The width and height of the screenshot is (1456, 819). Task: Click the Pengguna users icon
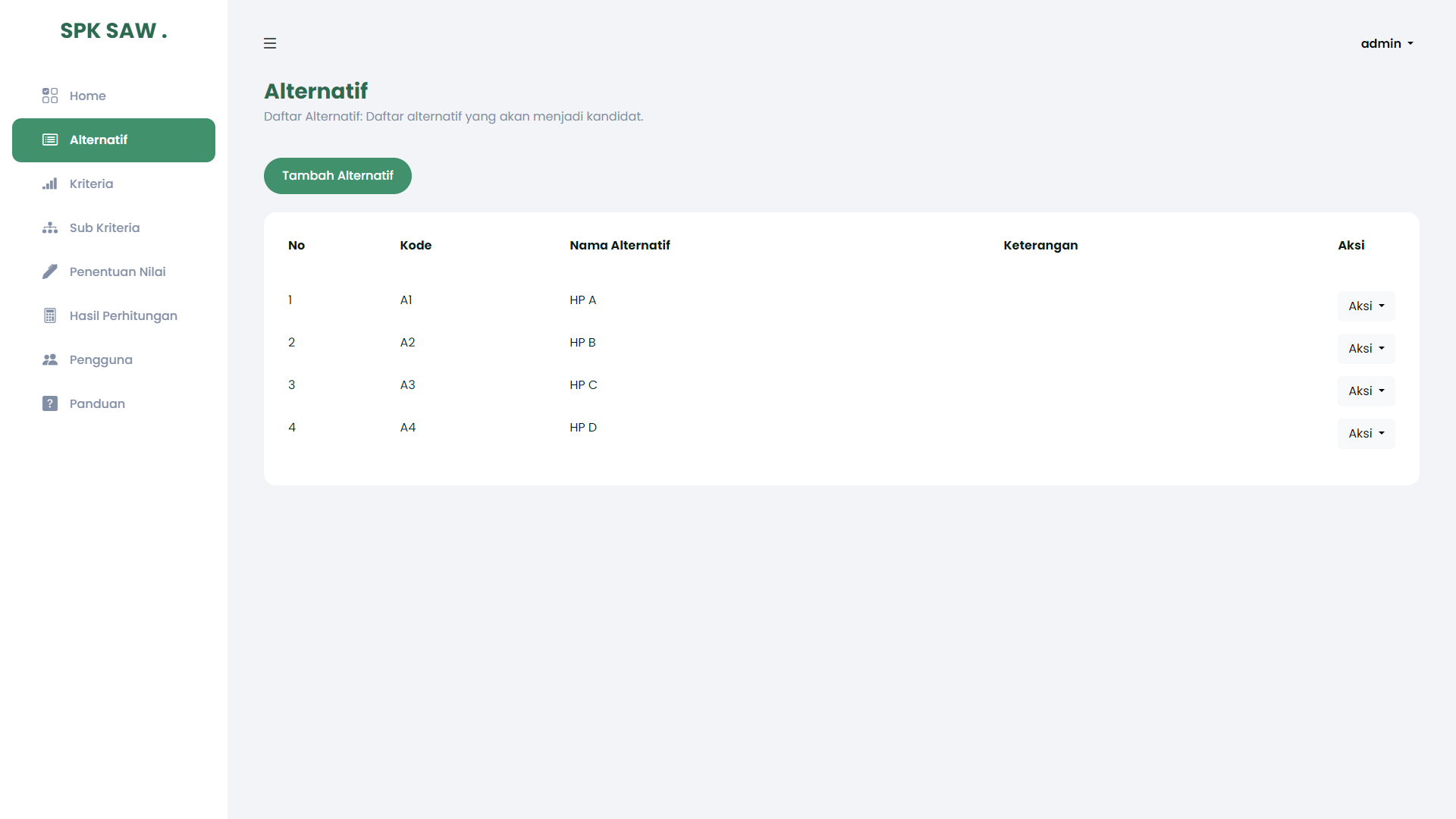point(50,359)
